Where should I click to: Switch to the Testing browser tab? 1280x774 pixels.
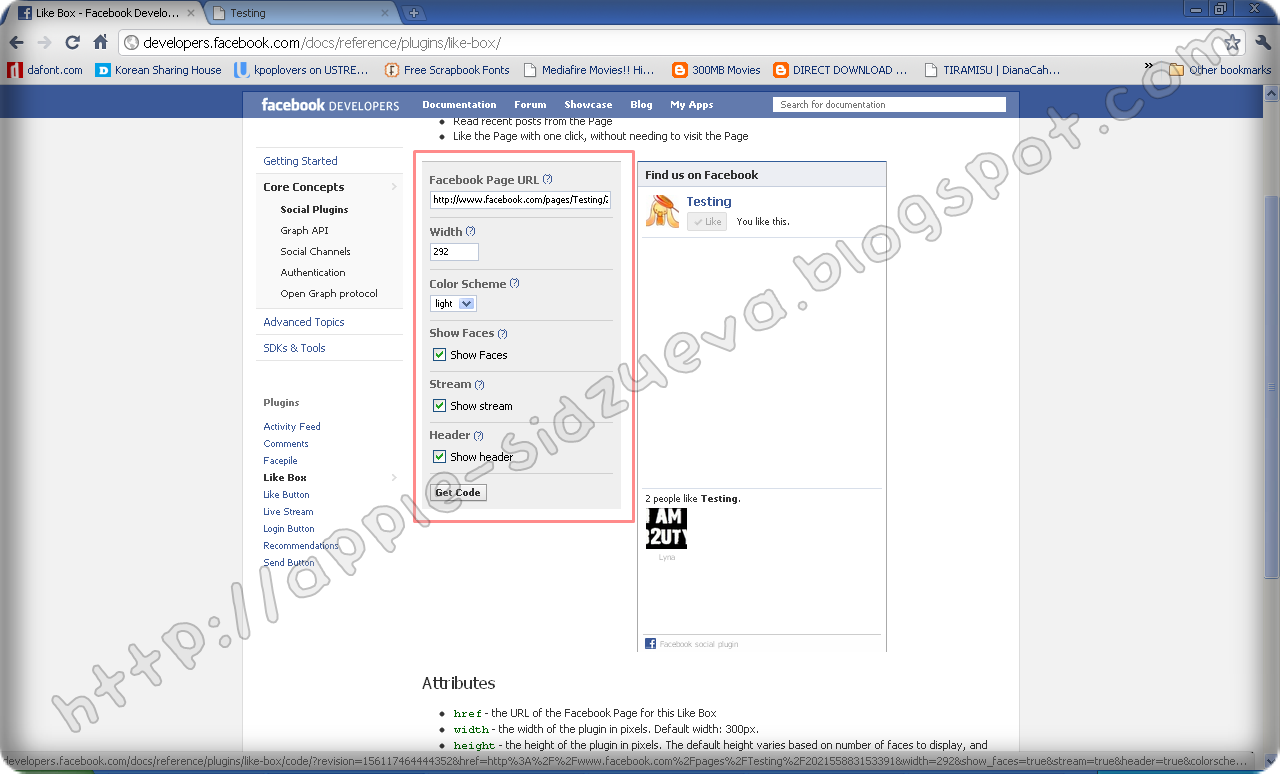click(x=302, y=13)
